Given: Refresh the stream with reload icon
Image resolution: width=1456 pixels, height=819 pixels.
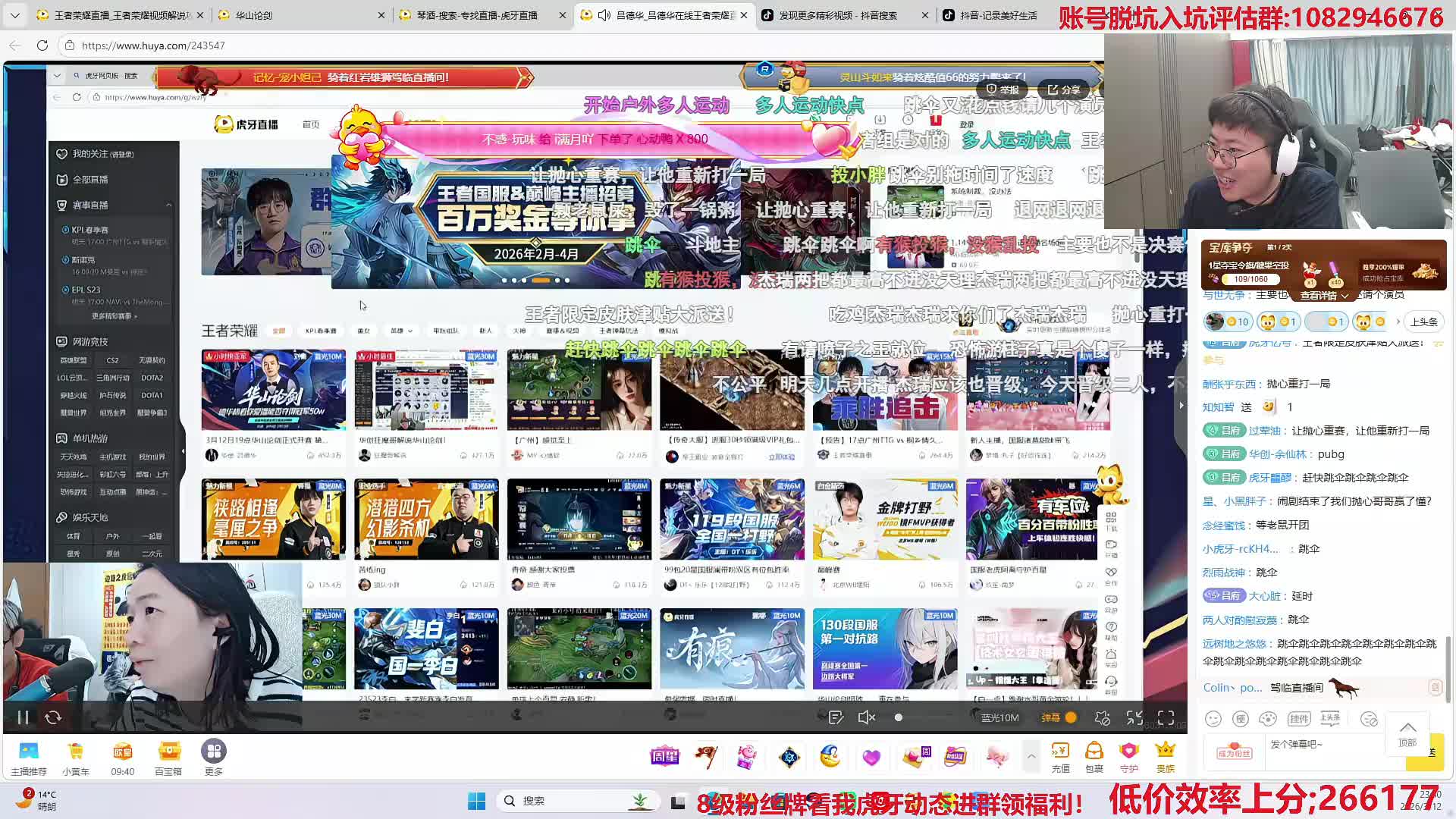Looking at the screenshot, I should [53, 717].
